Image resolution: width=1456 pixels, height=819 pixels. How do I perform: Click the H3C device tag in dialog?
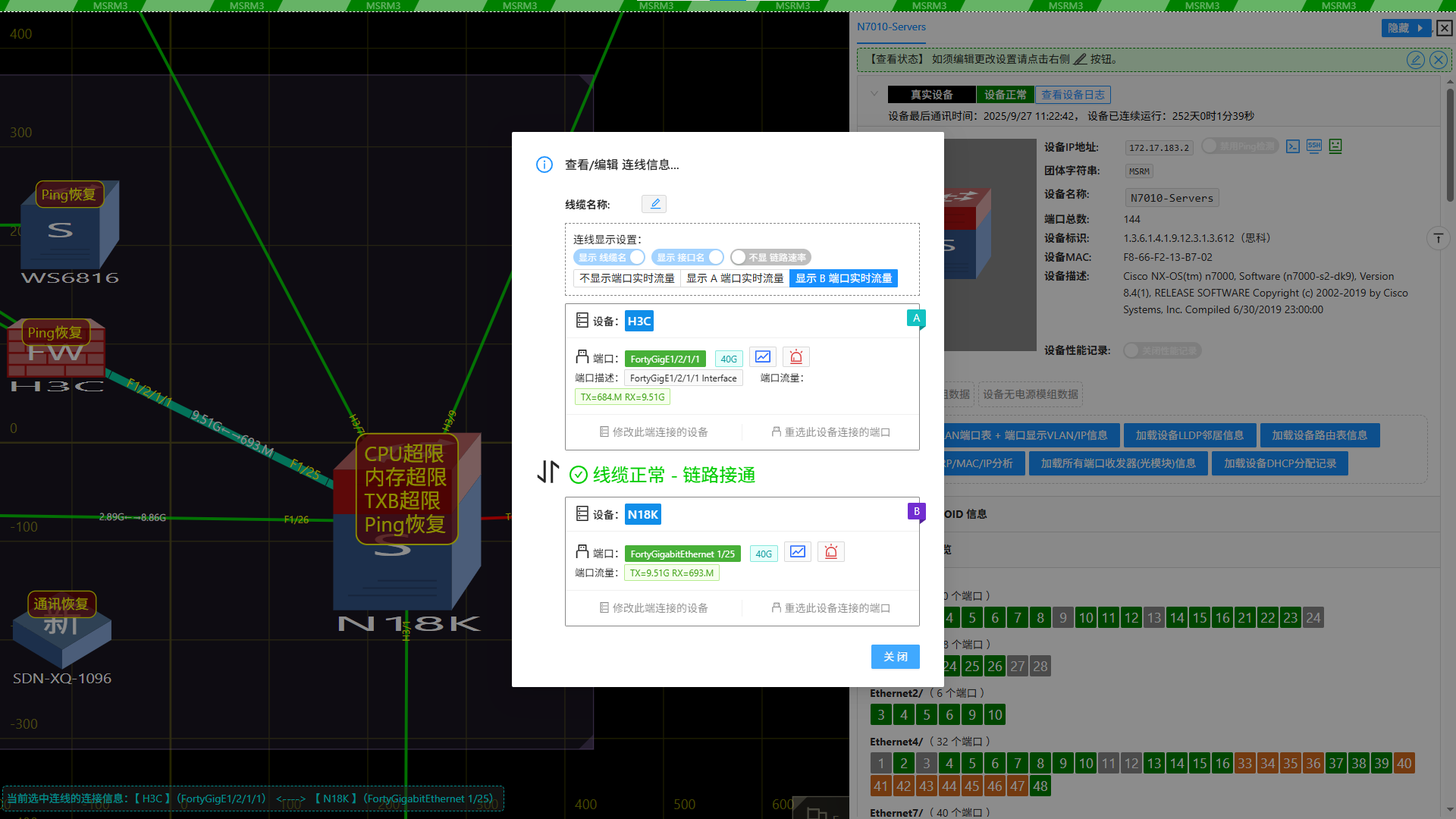coord(639,322)
